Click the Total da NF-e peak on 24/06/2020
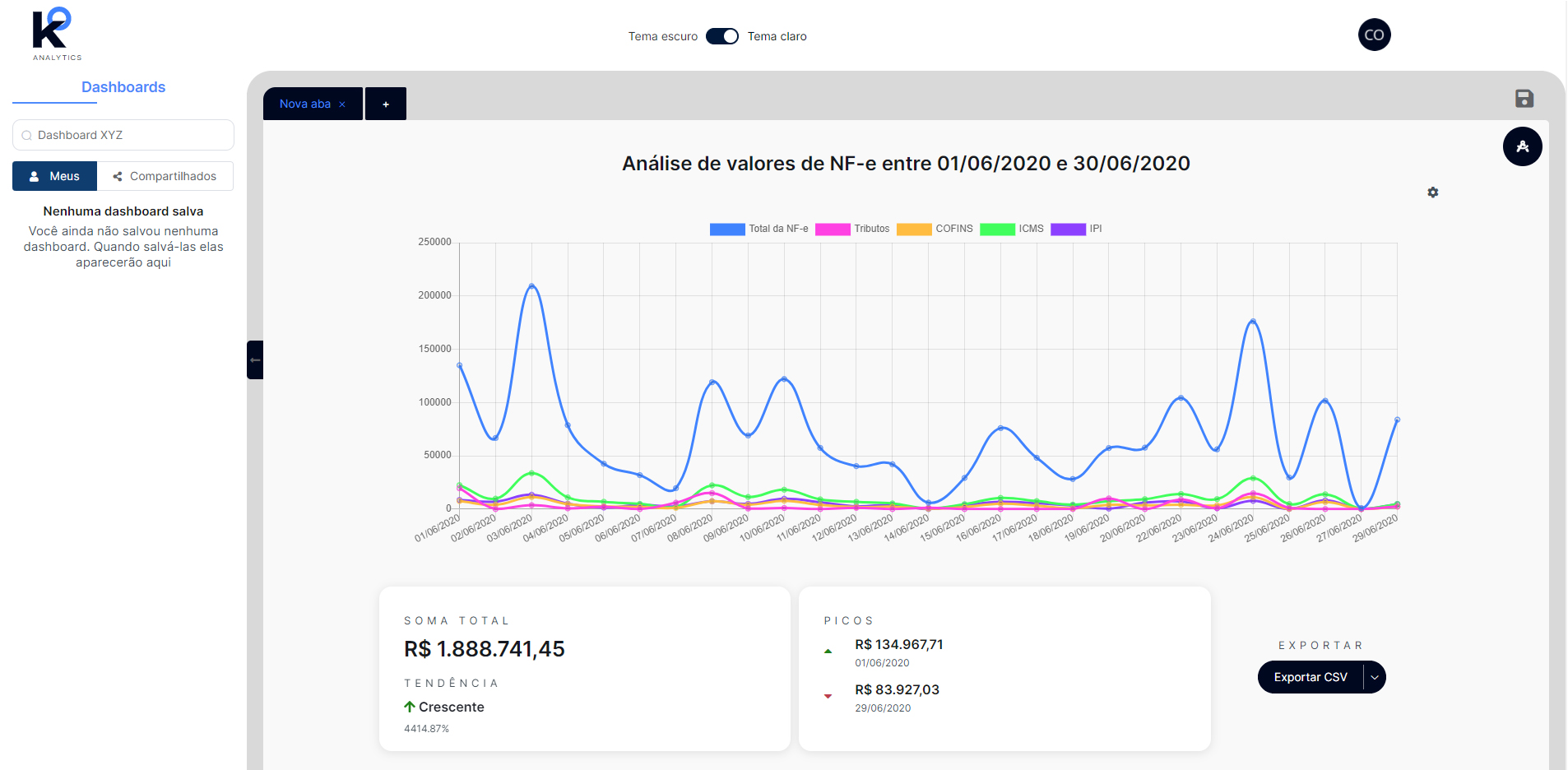 point(1253,322)
